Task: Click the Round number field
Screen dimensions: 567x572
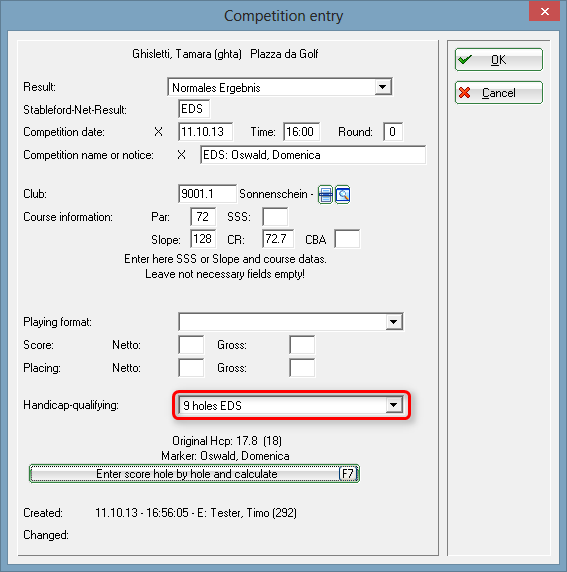Action: [x=393, y=132]
